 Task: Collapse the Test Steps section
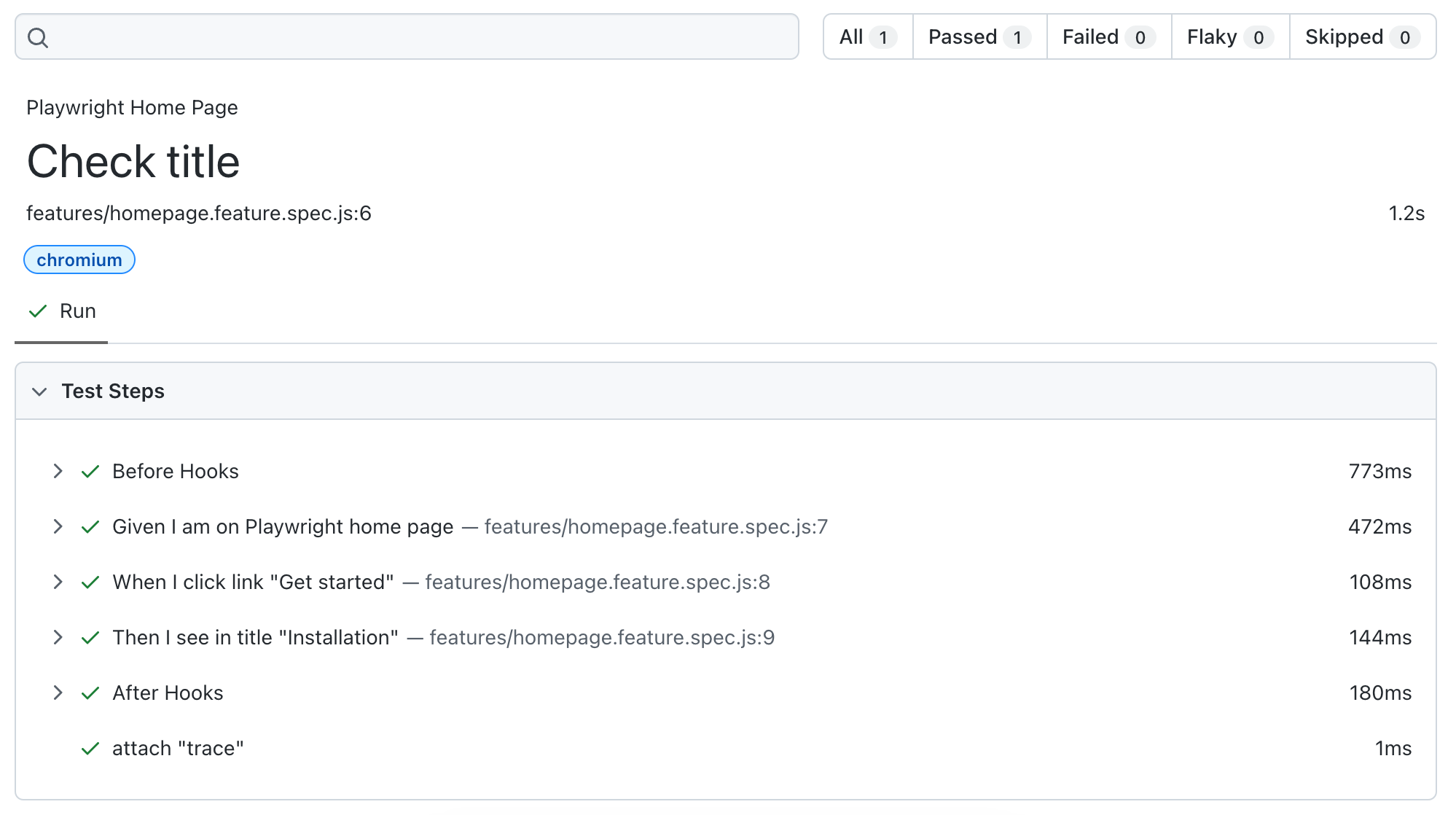pyautogui.click(x=41, y=391)
